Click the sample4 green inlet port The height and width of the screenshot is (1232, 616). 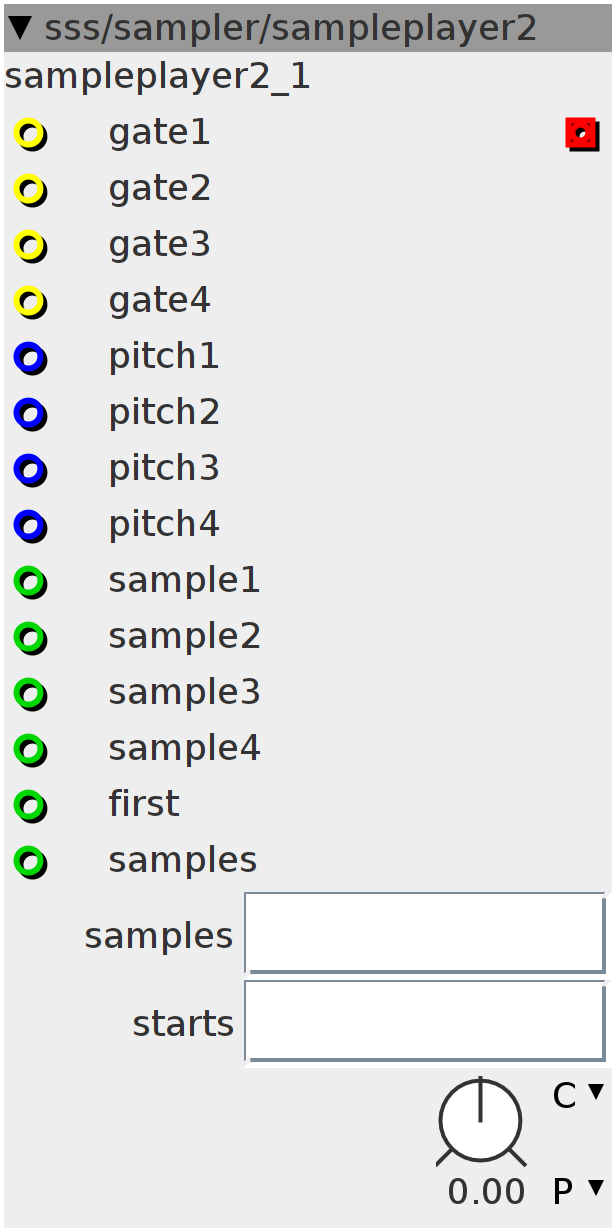click(x=30, y=749)
